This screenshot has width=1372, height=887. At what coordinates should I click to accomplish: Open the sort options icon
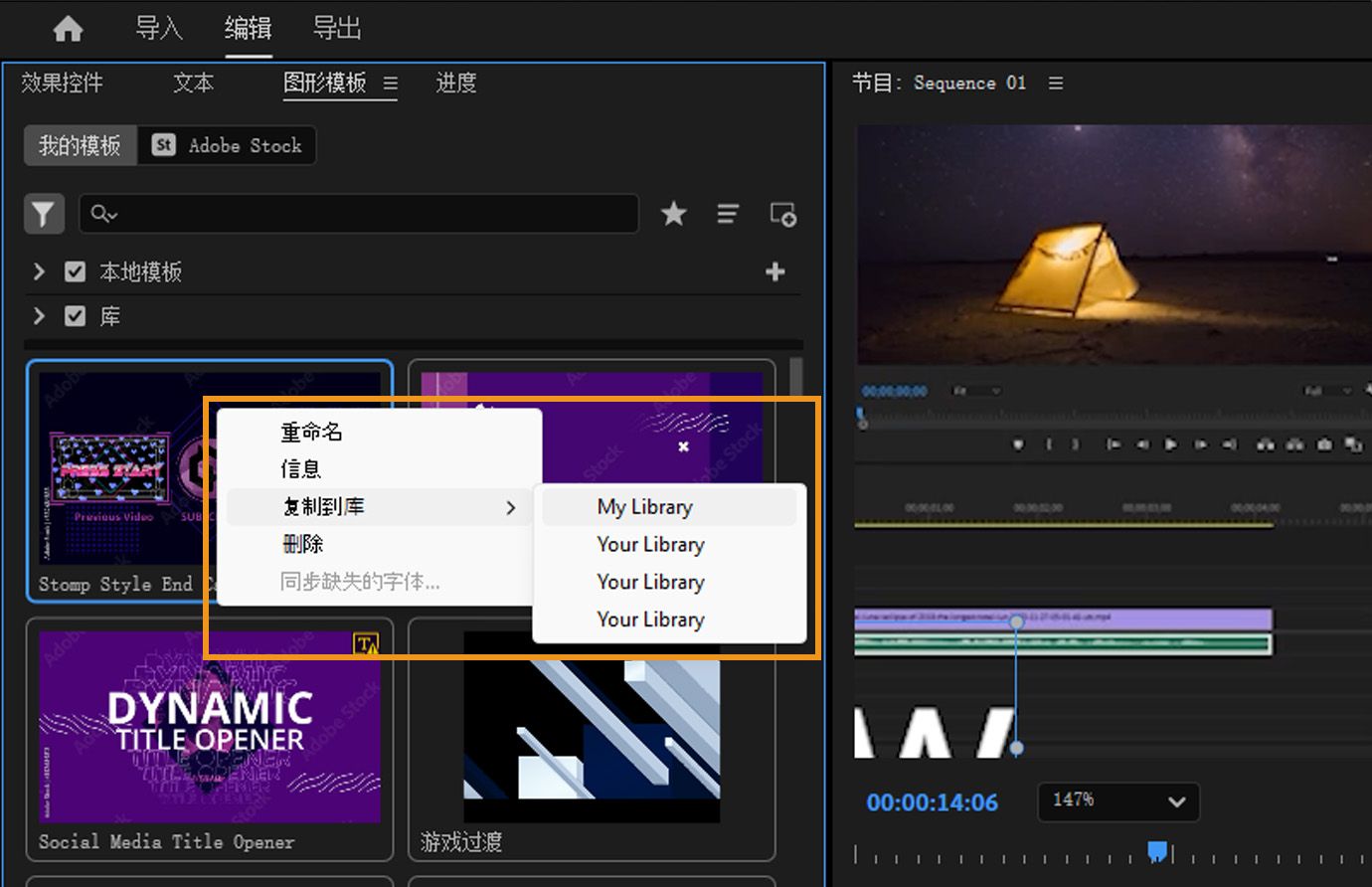[728, 214]
